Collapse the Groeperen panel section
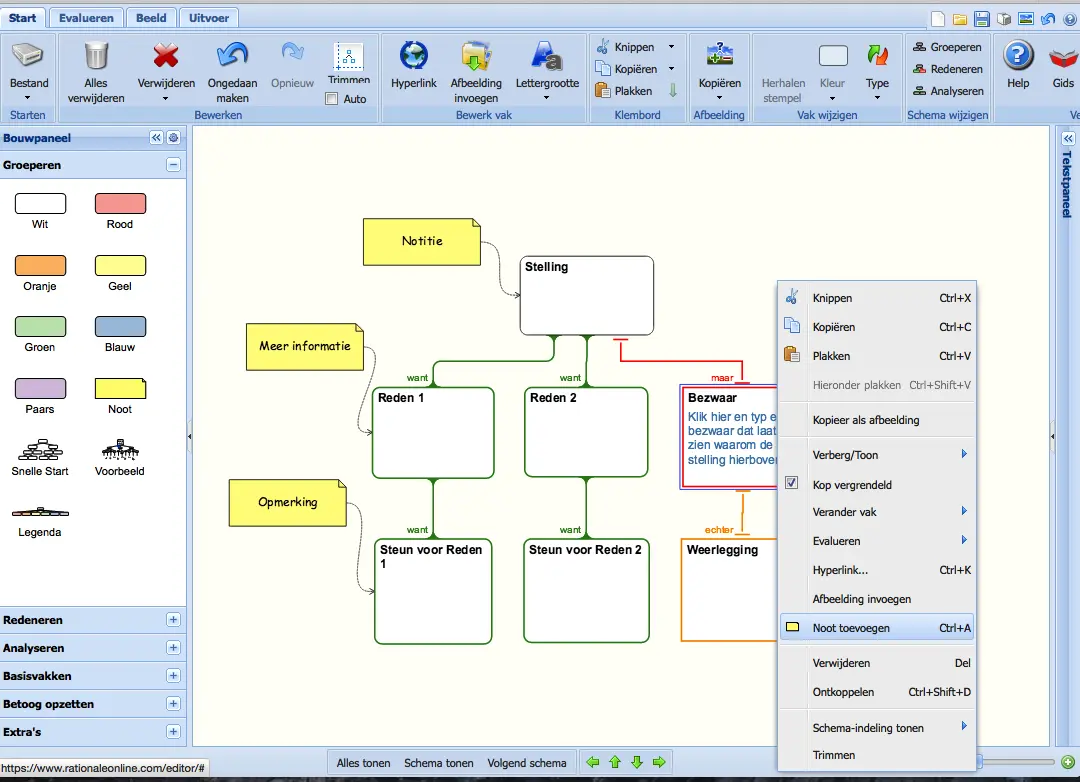The height and width of the screenshot is (782, 1080). (x=173, y=165)
